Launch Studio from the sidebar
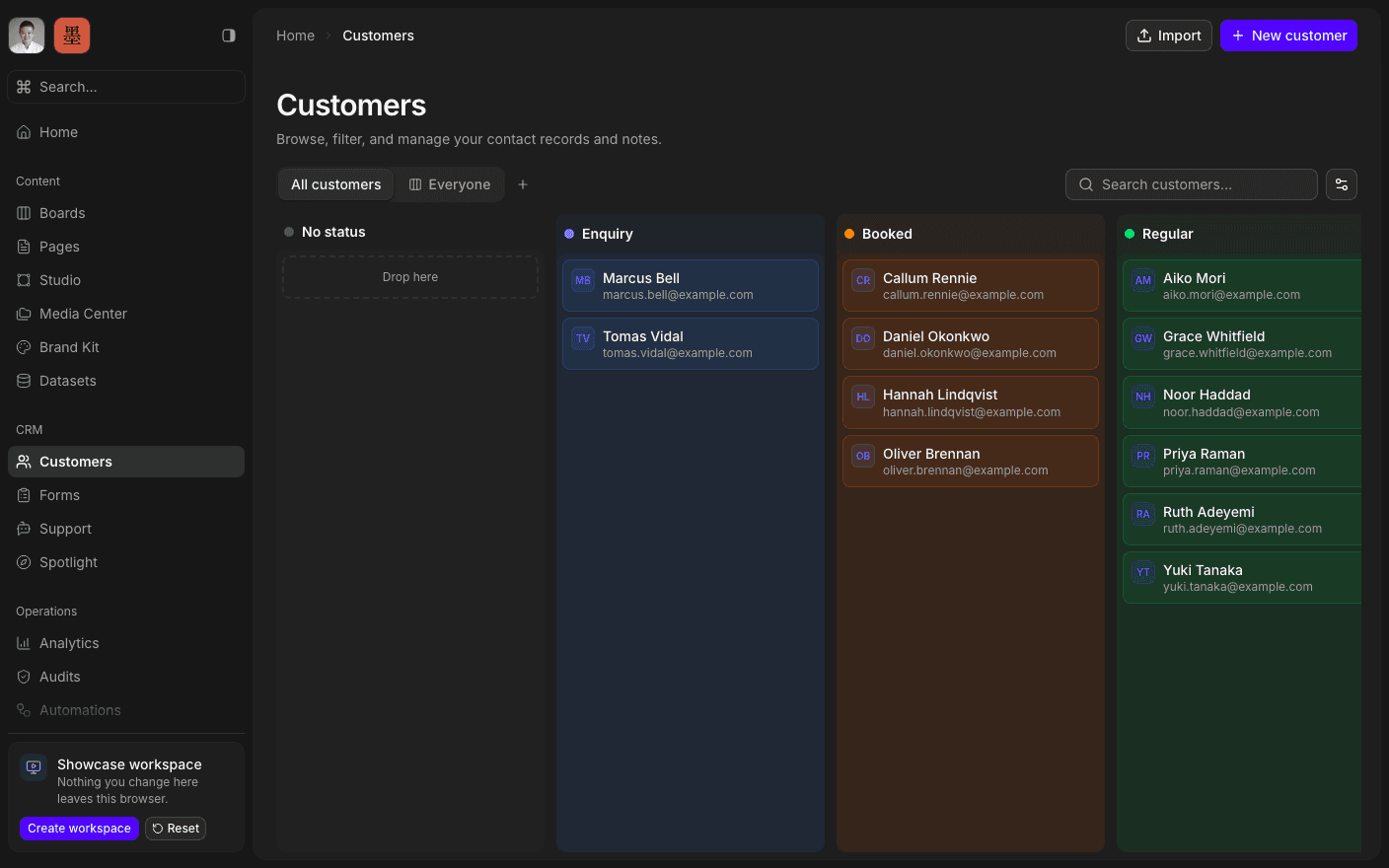 [x=126, y=280]
